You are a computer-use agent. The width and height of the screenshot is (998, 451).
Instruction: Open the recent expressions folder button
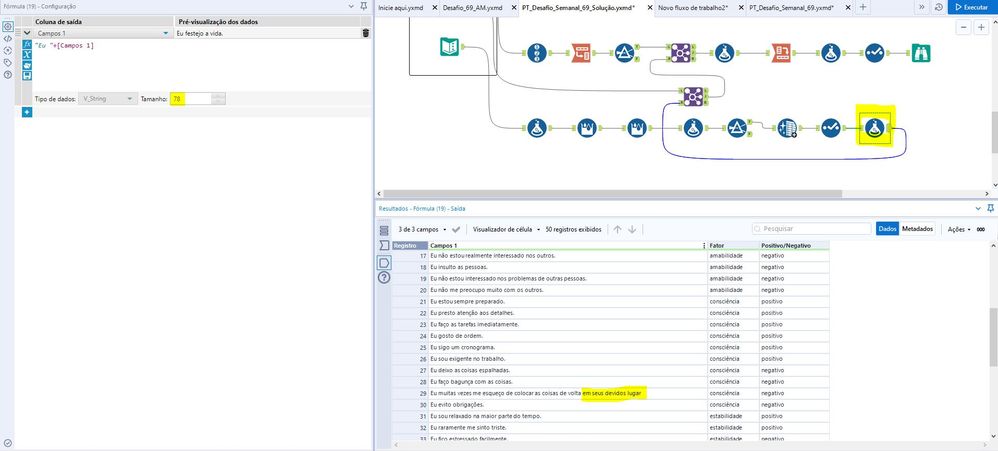(27, 66)
